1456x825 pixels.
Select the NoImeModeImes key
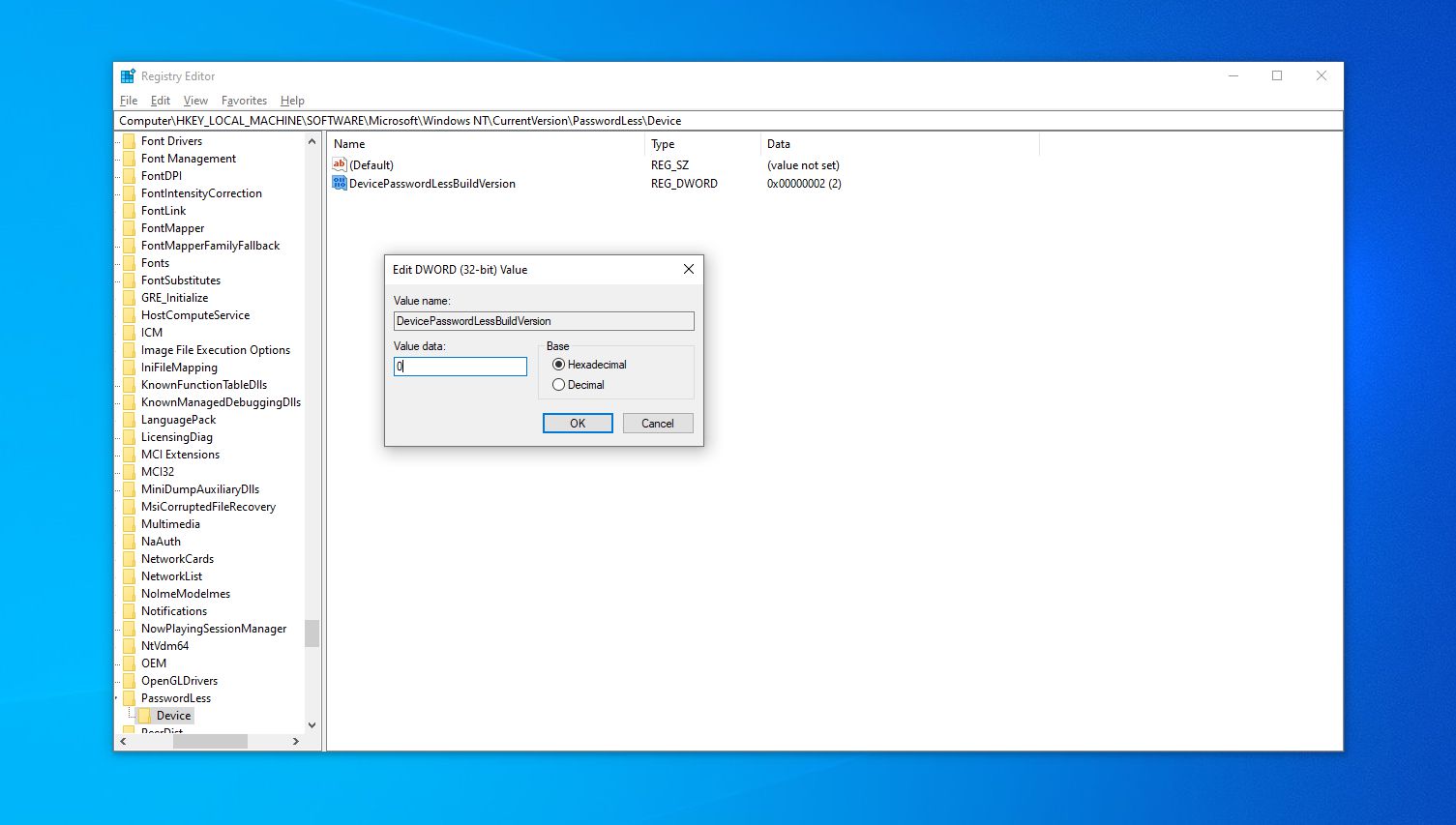[x=186, y=594]
